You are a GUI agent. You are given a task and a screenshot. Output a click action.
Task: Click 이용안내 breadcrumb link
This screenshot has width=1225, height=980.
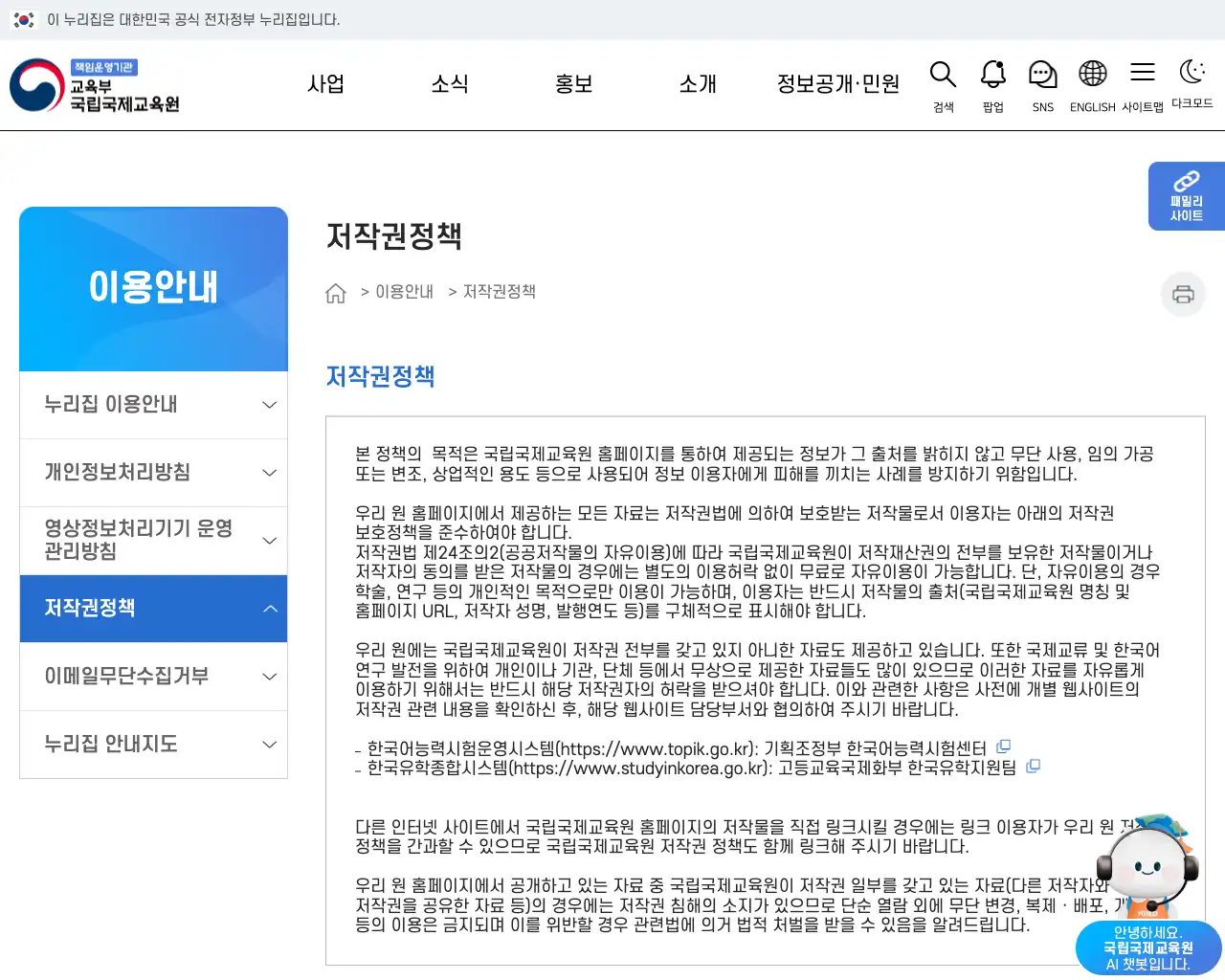404,292
